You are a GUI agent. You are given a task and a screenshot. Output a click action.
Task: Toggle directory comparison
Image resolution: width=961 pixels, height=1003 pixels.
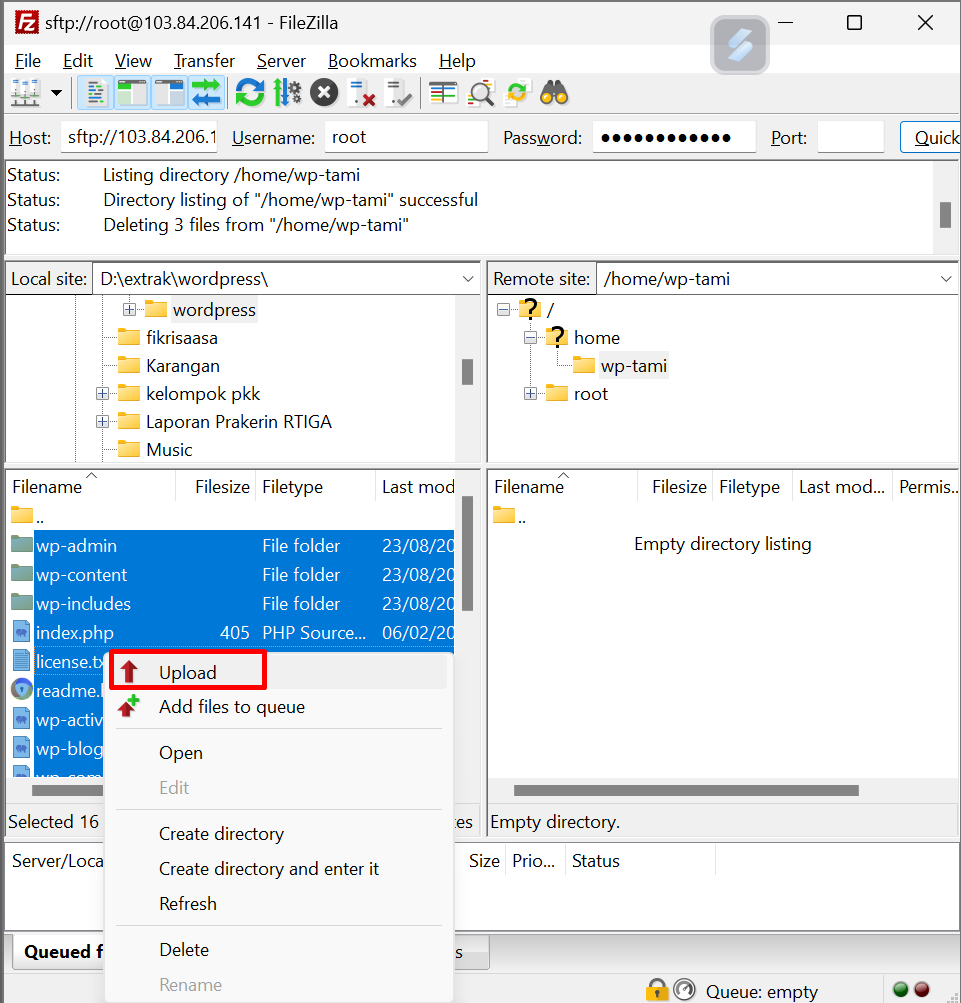pyautogui.click(x=480, y=93)
